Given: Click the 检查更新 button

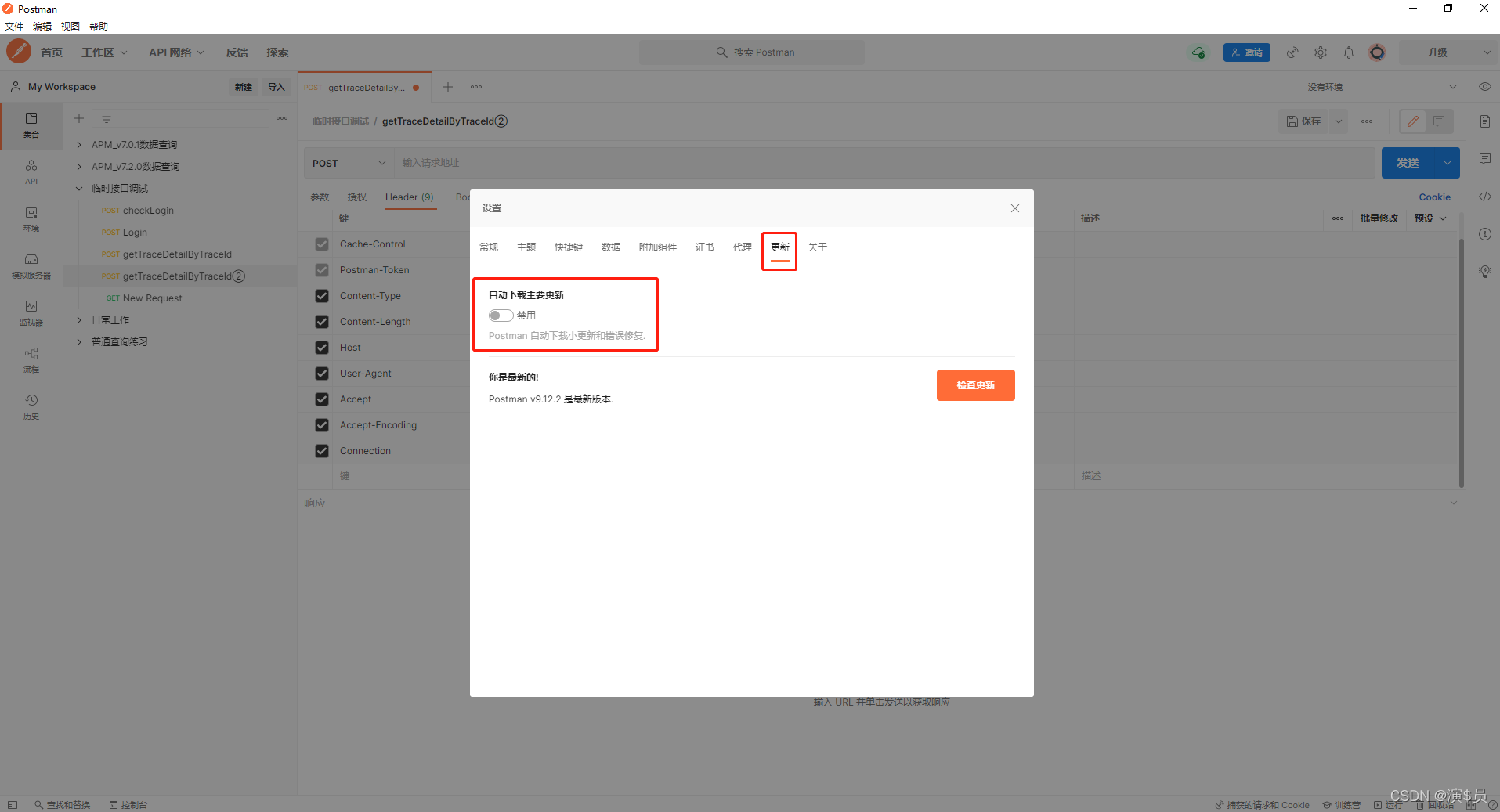Looking at the screenshot, I should [976, 385].
